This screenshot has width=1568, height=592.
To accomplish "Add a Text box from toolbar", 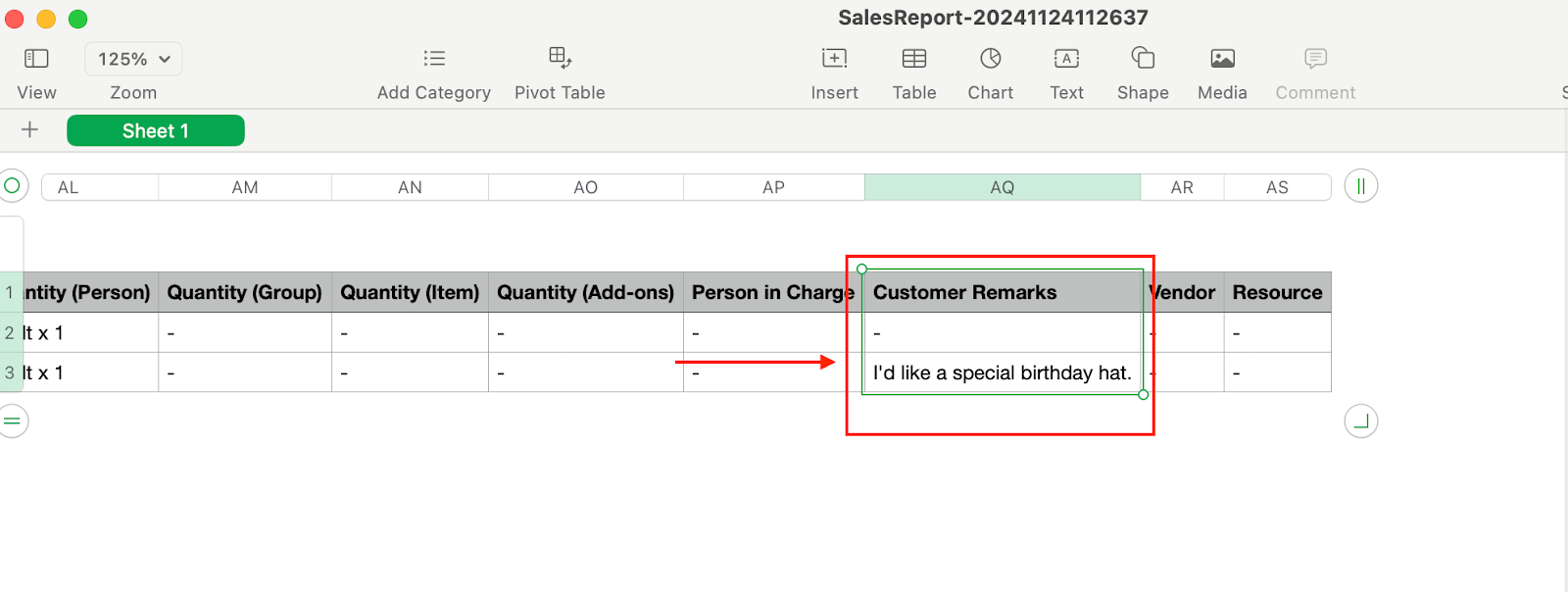I will pyautogui.click(x=1066, y=59).
